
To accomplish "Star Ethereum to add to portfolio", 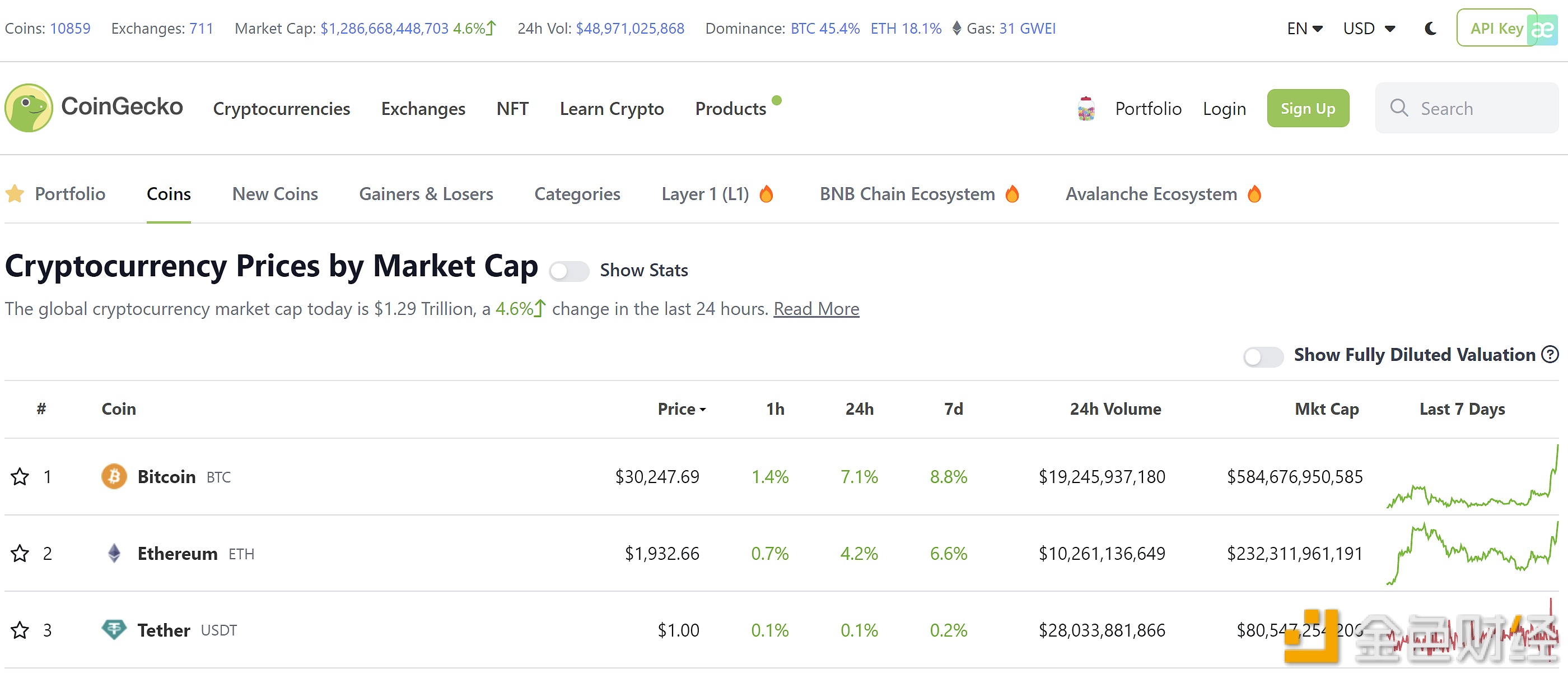I will (20, 553).
